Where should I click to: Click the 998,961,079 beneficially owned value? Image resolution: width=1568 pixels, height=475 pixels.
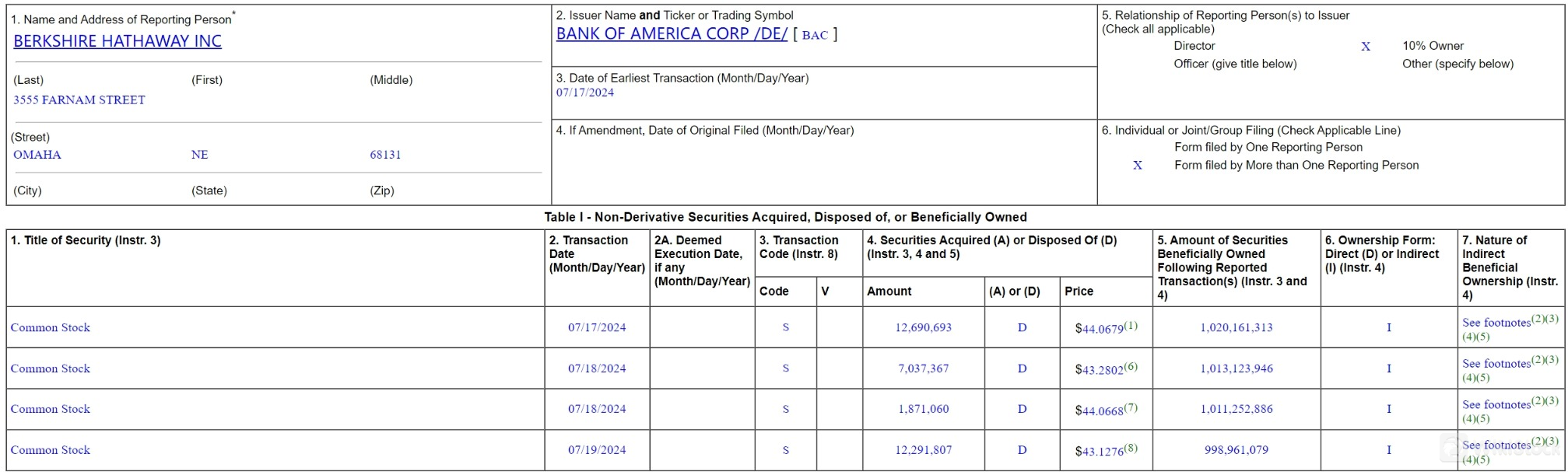click(x=1236, y=450)
